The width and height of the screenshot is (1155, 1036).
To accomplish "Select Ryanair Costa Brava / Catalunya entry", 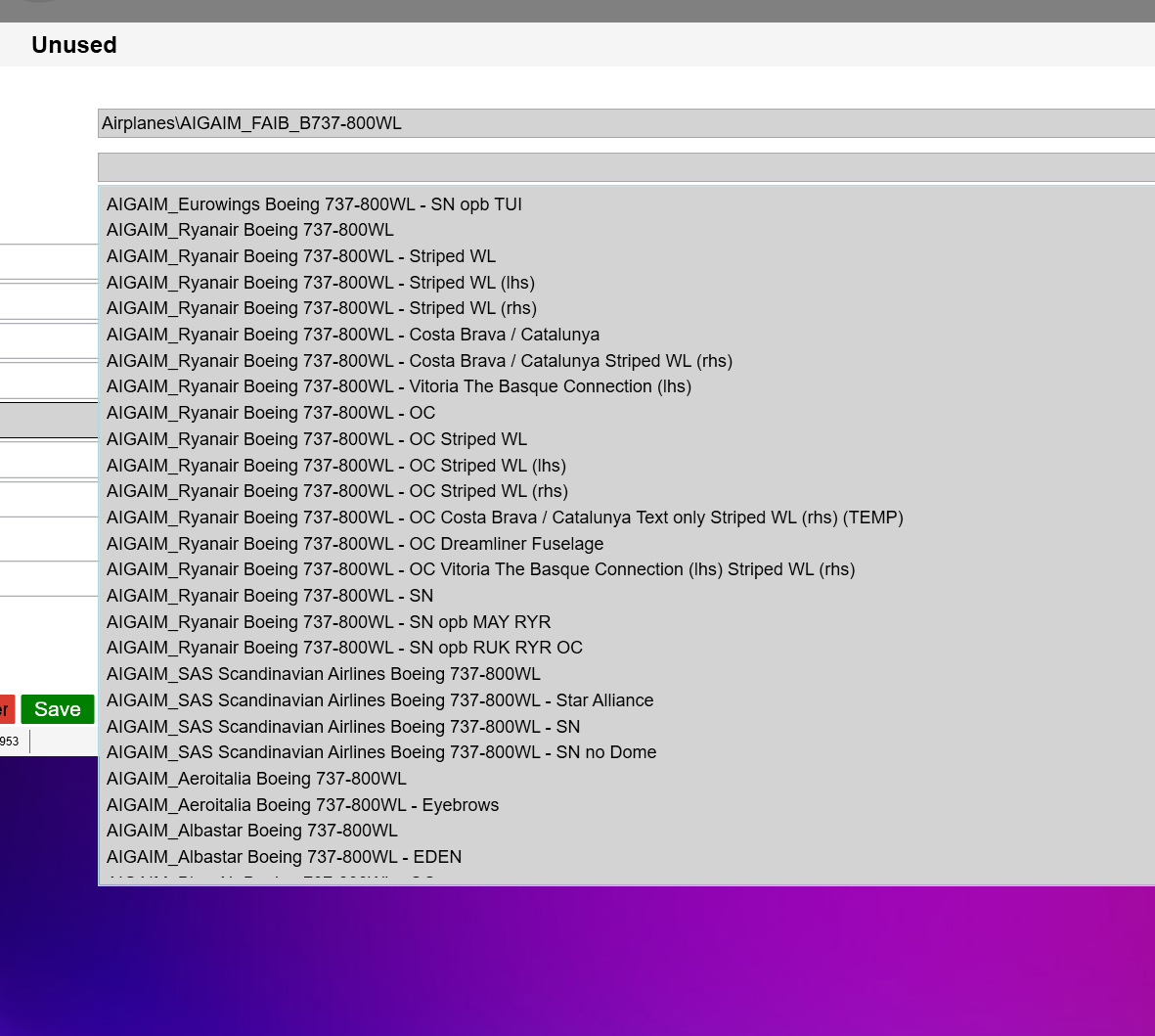I will [x=353, y=335].
